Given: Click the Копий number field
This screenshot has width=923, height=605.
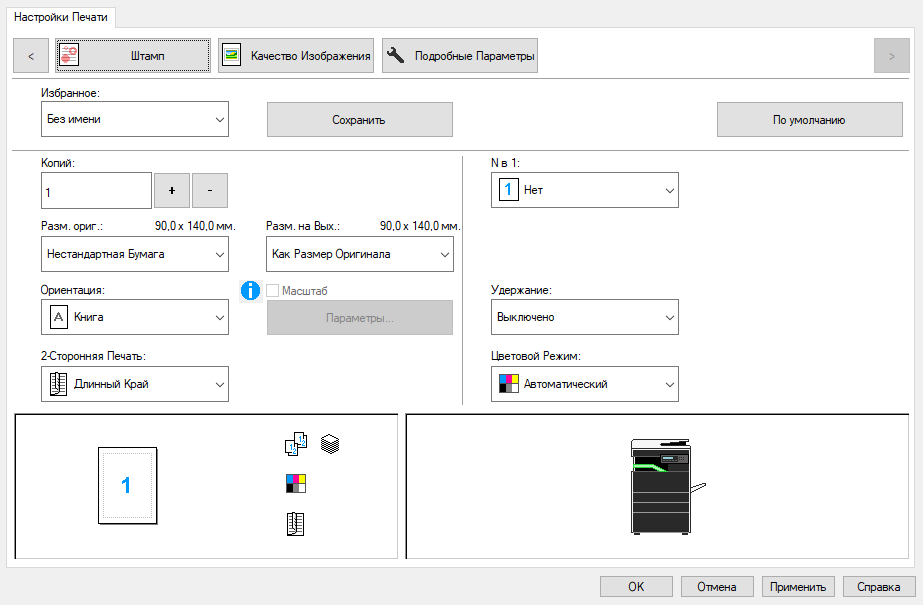Looking at the screenshot, I should click(x=97, y=191).
